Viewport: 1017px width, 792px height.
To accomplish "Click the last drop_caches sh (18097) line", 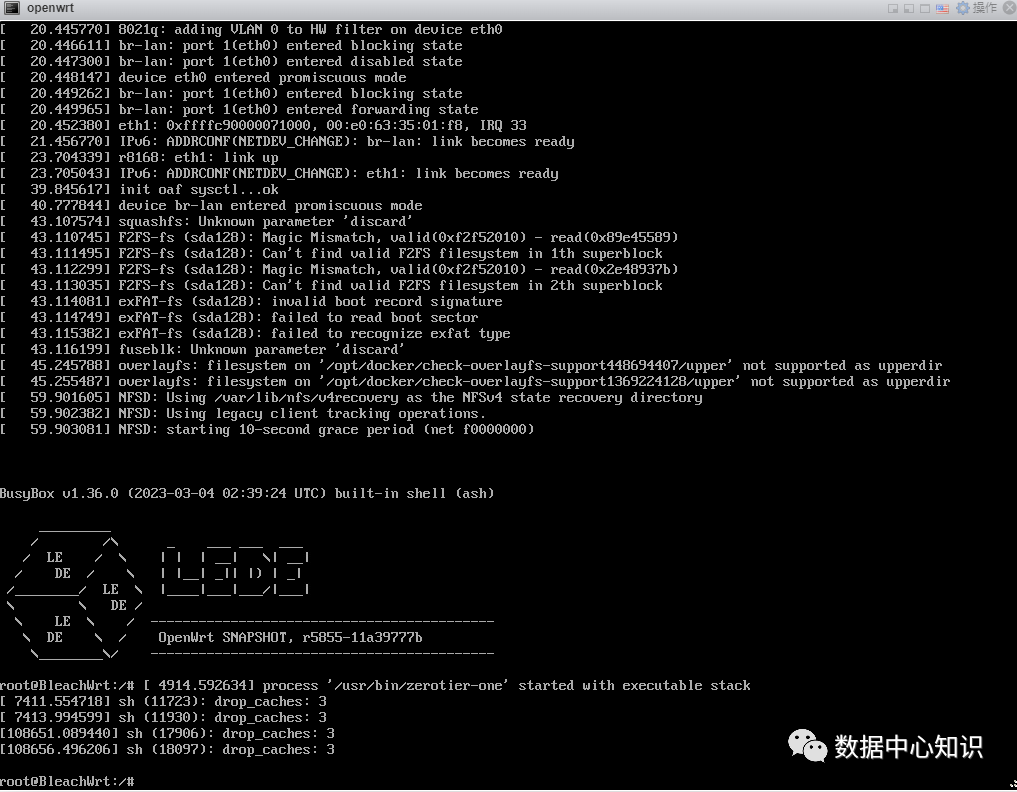I will 168,749.
